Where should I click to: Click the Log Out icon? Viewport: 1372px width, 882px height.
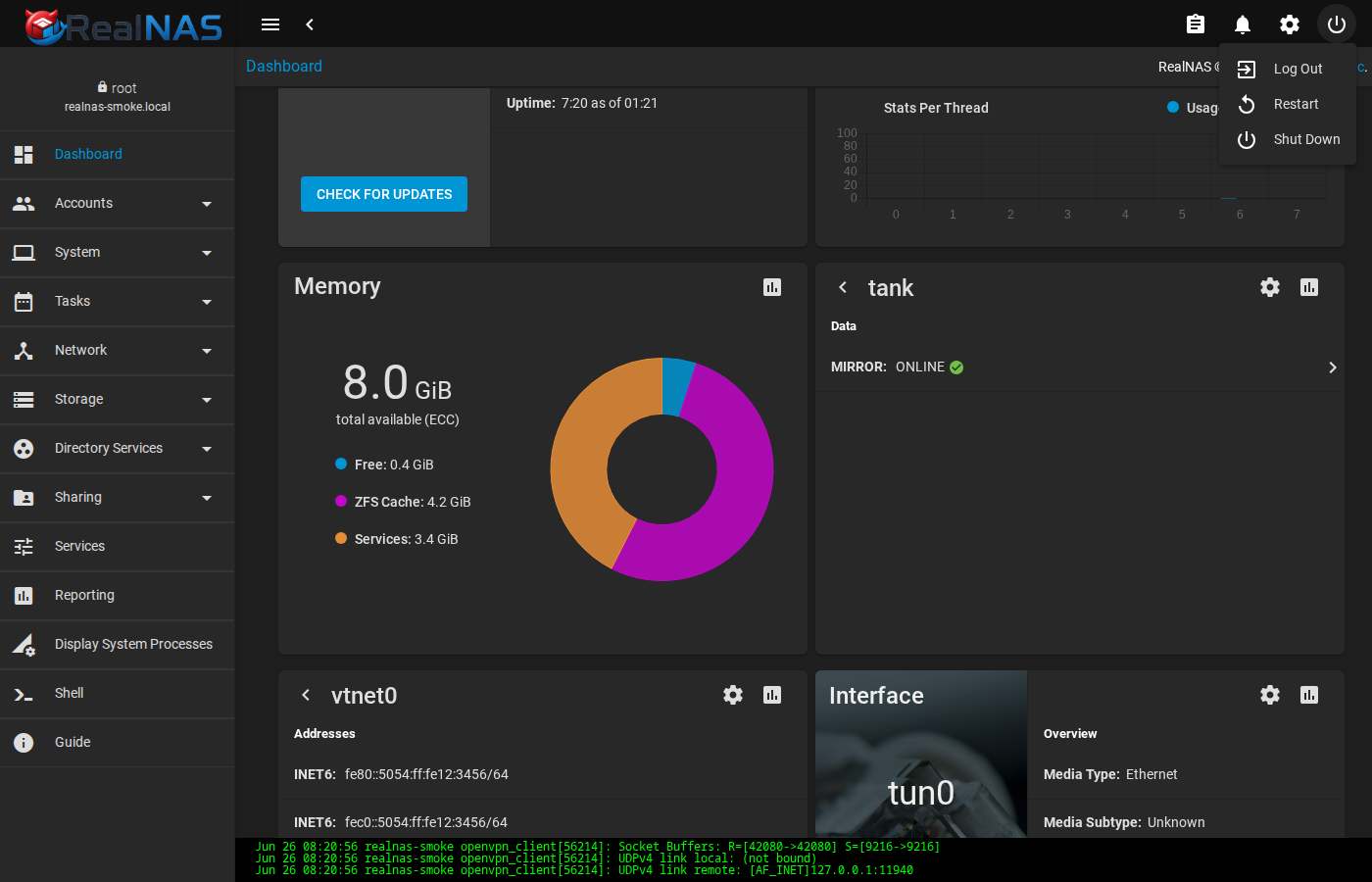coord(1247,69)
